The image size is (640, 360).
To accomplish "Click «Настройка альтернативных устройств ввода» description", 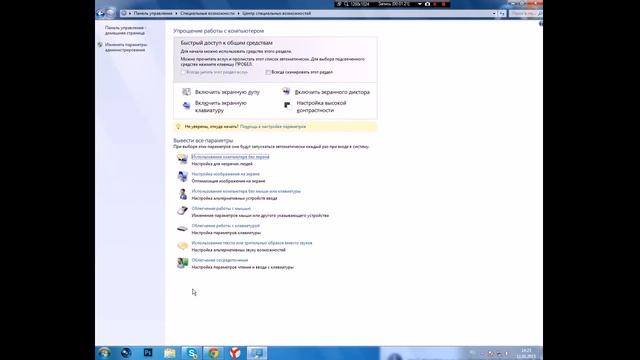I will tap(234, 198).
